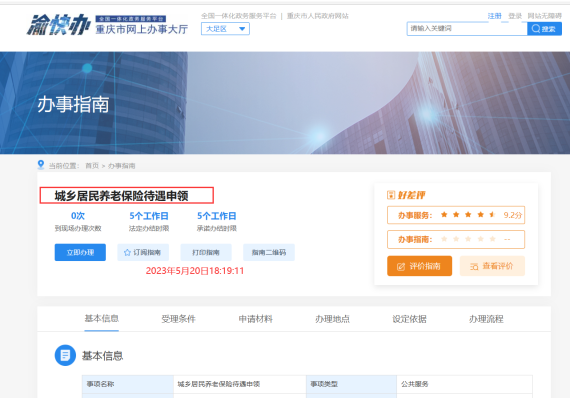Switch to the 基本信息 tab
Screen dimensions: 571x399
tap(102, 319)
